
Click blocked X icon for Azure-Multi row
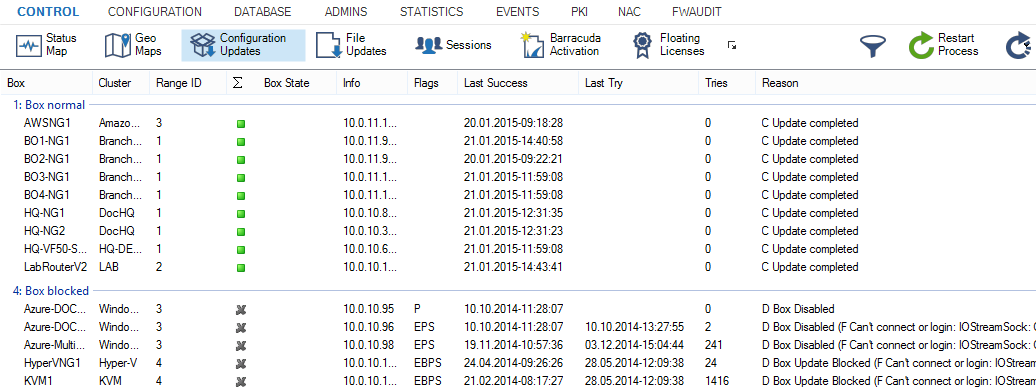[241, 346]
